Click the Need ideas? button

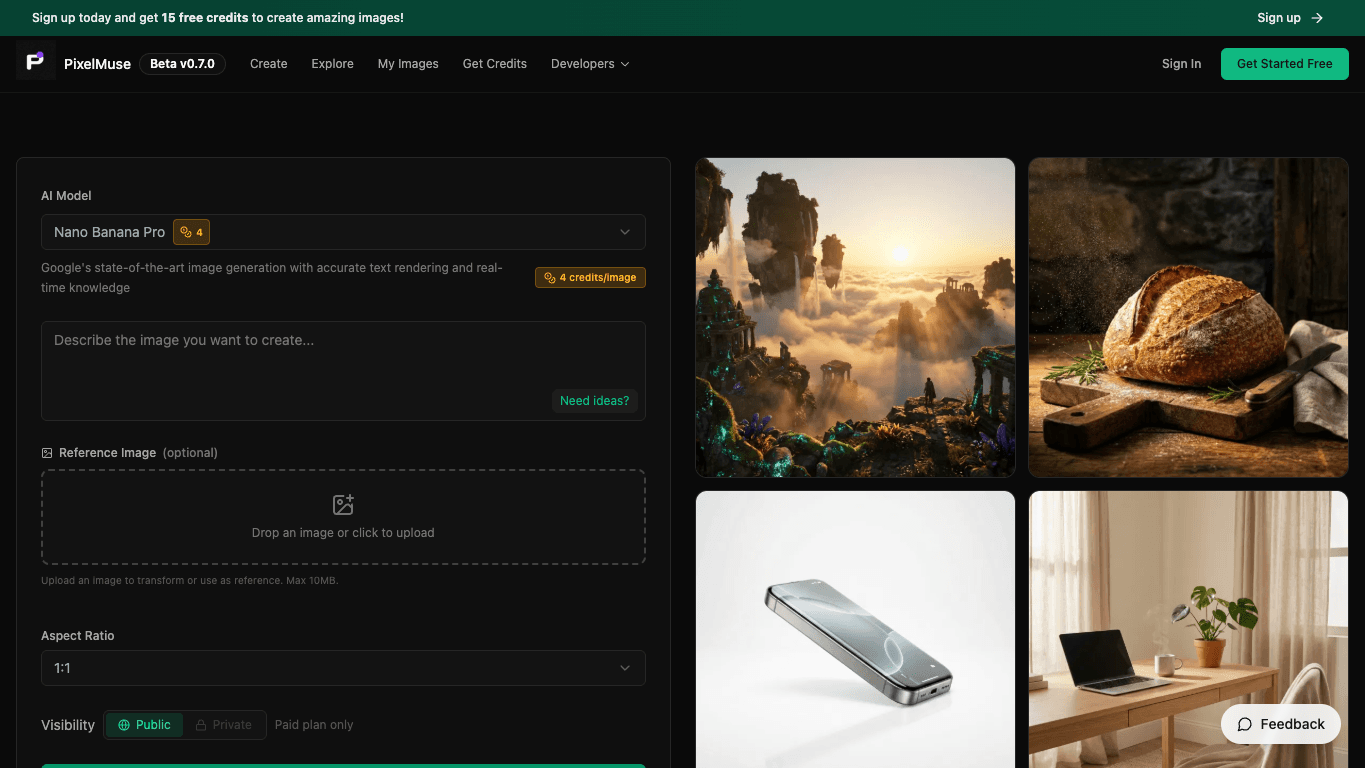point(594,401)
